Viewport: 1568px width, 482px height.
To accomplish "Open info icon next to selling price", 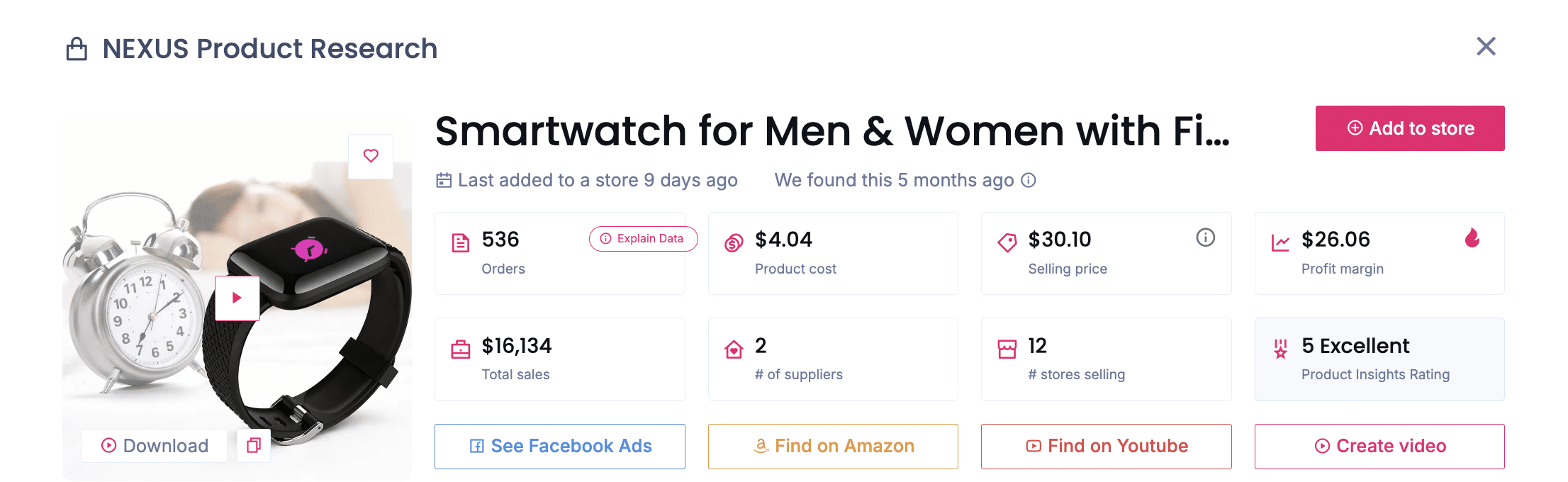I will point(1205,237).
